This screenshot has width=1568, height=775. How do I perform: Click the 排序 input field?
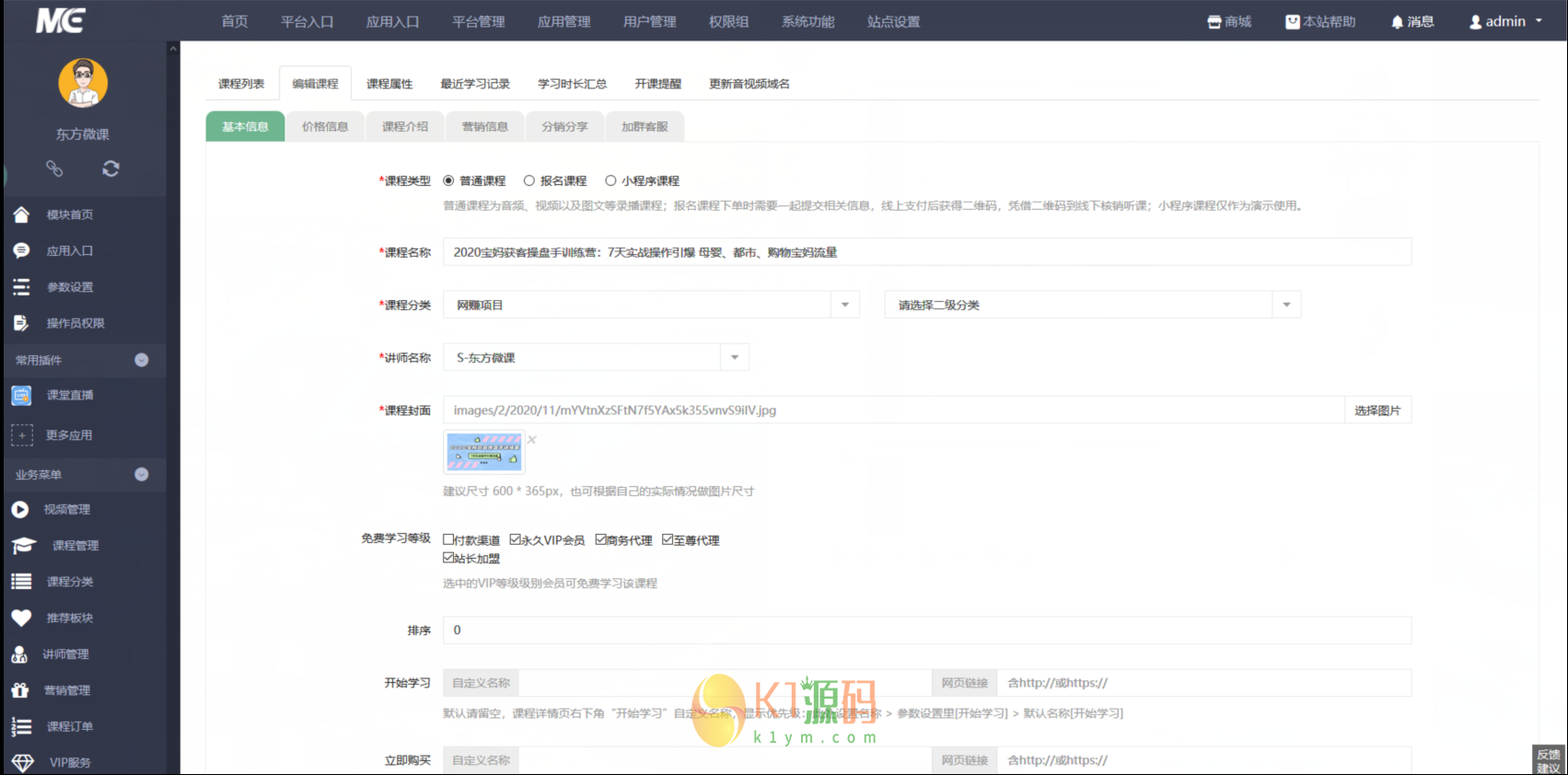[x=927, y=630]
